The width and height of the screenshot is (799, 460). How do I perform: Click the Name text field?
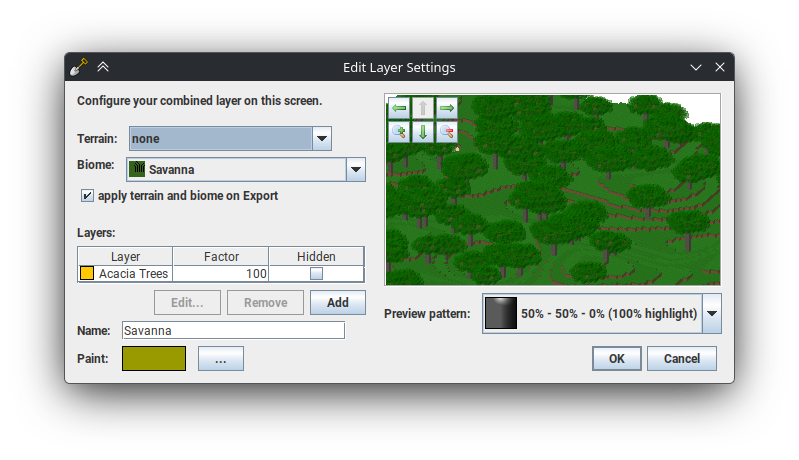[x=233, y=330]
